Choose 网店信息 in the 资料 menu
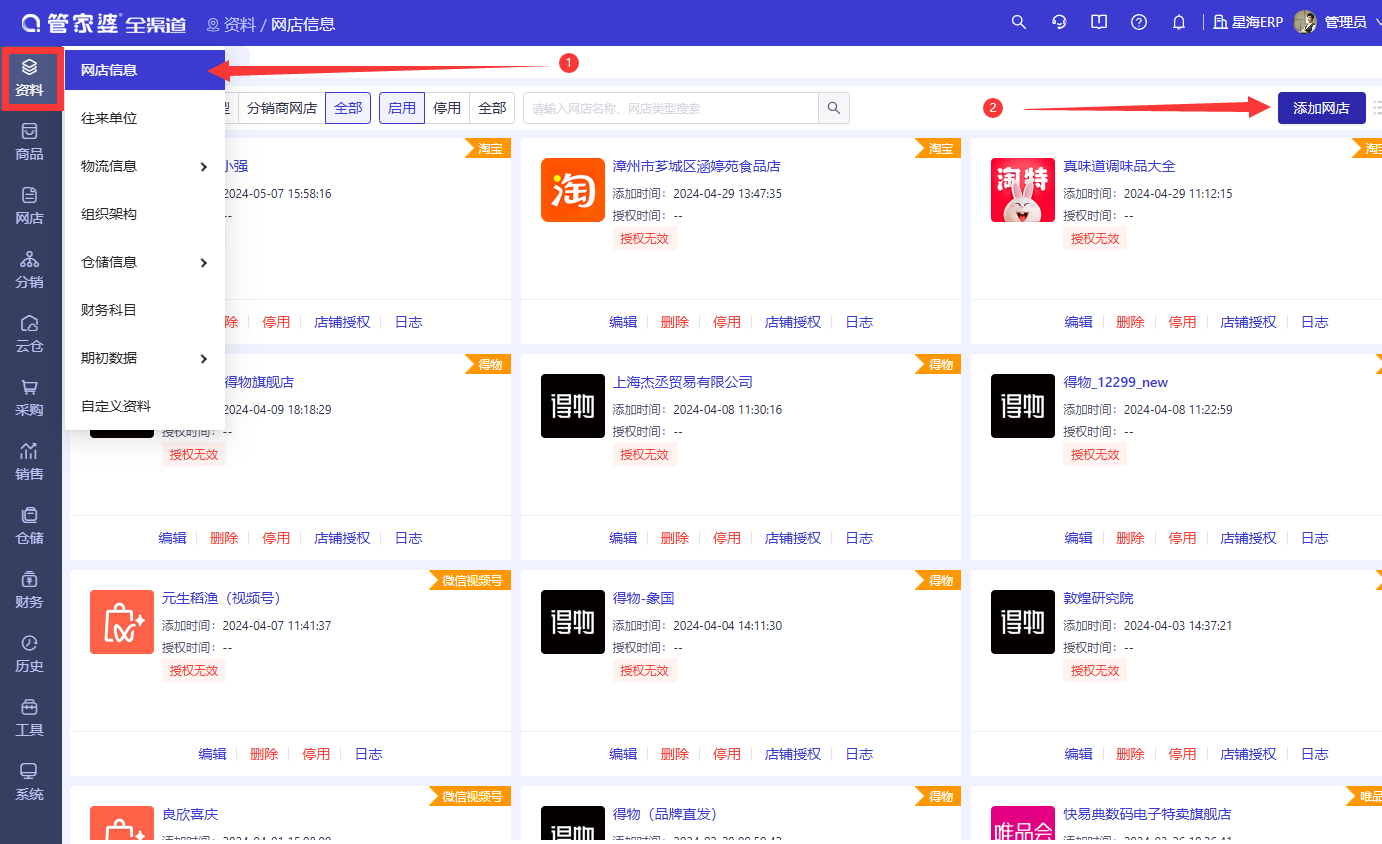Image resolution: width=1382 pixels, height=844 pixels. tap(145, 70)
